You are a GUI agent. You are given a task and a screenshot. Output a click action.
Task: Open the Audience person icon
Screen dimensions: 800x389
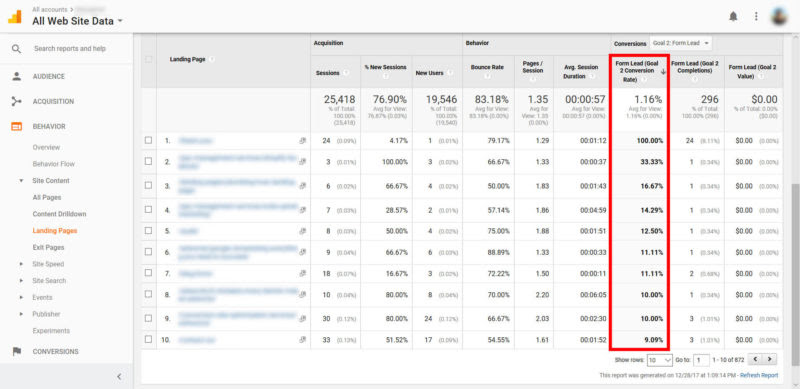point(17,77)
